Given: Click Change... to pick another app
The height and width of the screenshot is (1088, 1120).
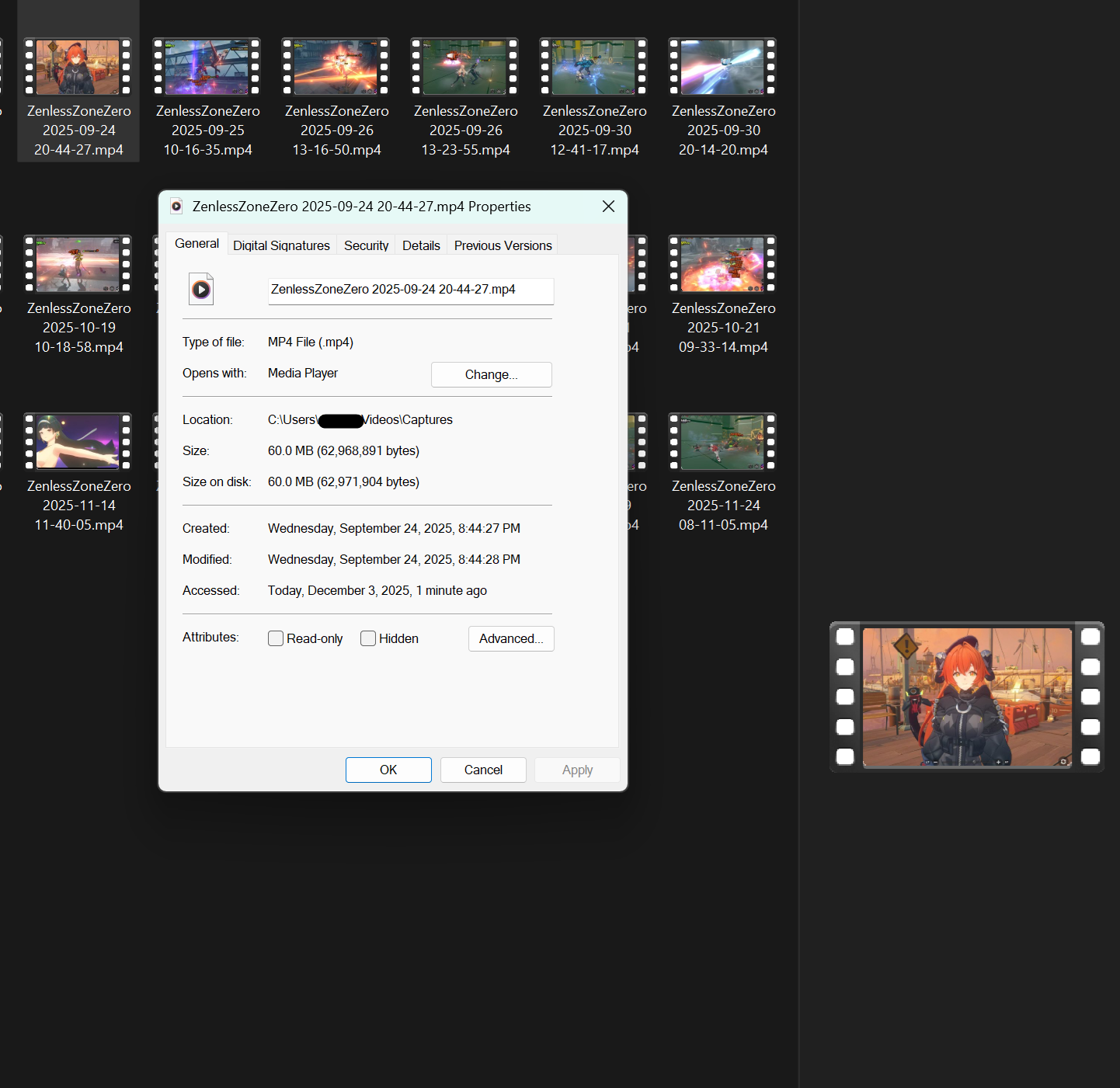Looking at the screenshot, I should pyautogui.click(x=492, y=374).
